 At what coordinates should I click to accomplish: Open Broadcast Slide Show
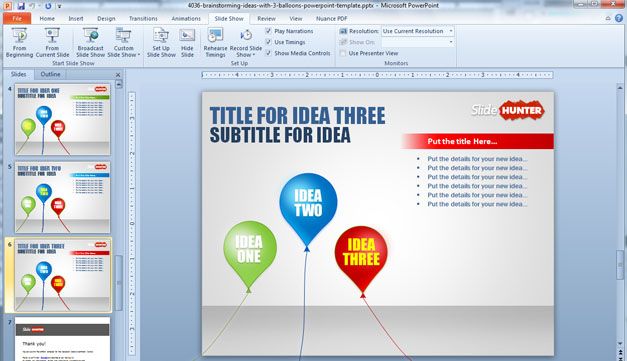point(90,43)
